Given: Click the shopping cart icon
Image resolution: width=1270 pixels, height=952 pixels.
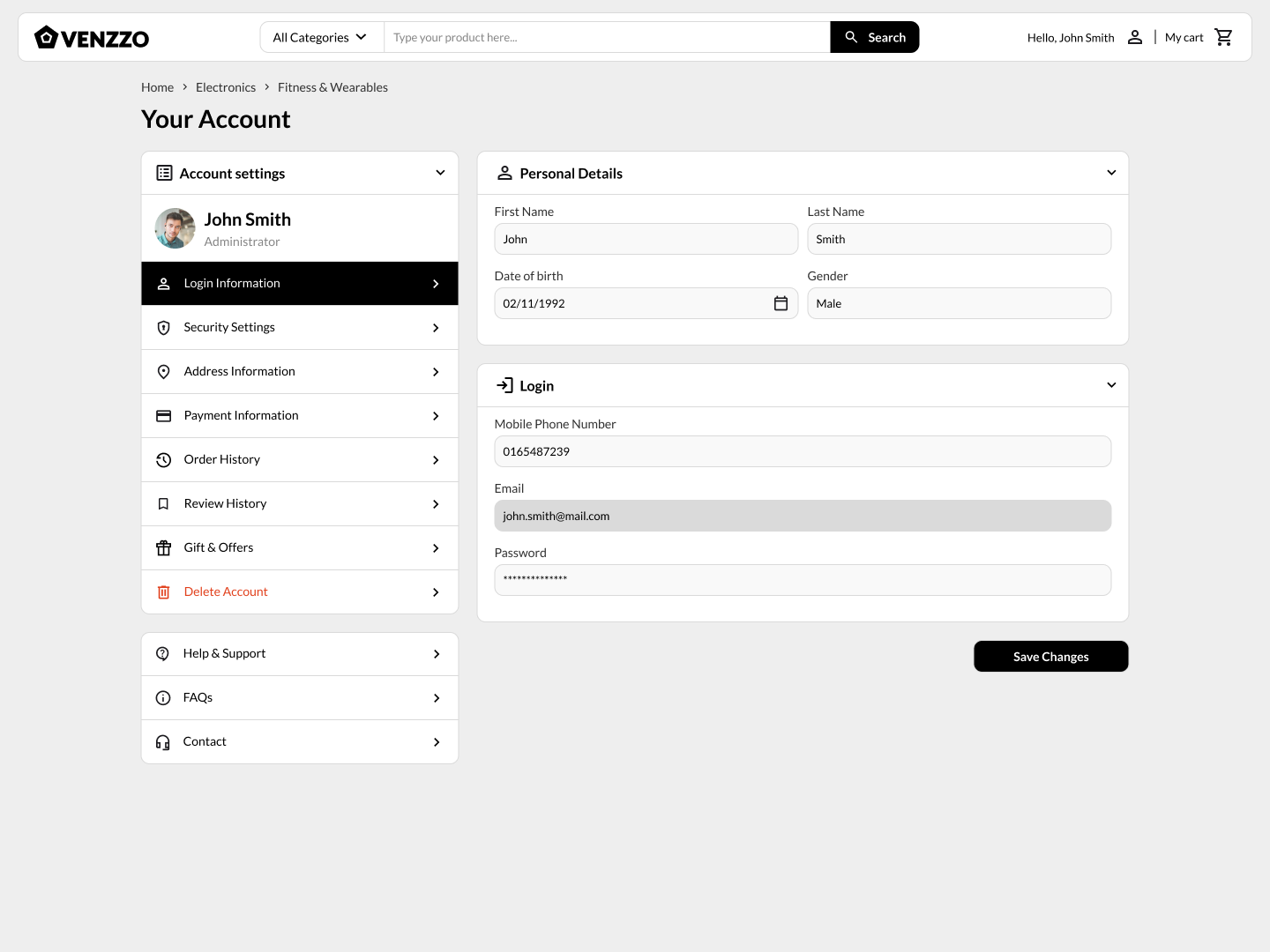Looking at the screenshot, I should point(1223,37).
